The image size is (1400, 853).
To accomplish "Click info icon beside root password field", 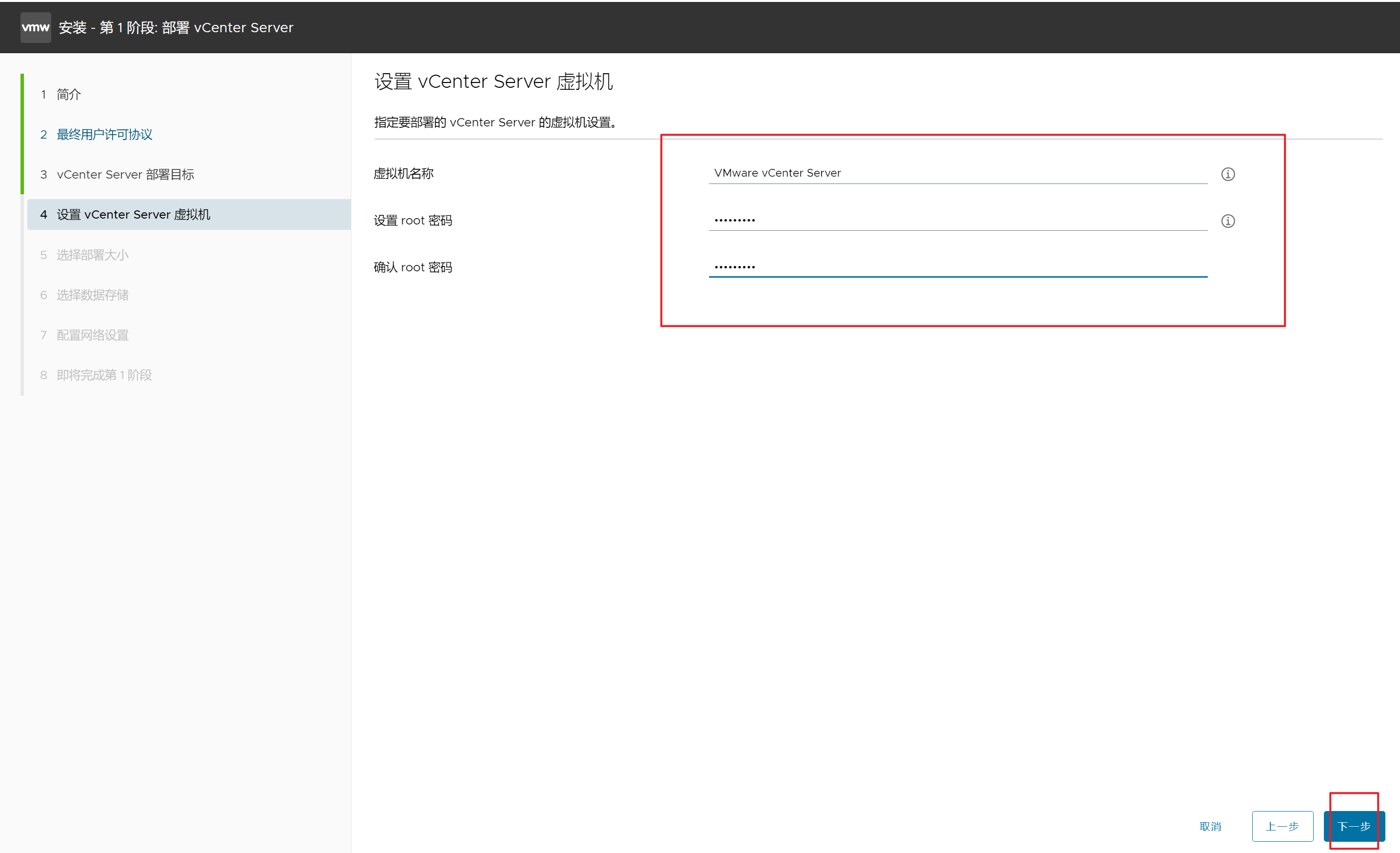I will coord(1227,221).
